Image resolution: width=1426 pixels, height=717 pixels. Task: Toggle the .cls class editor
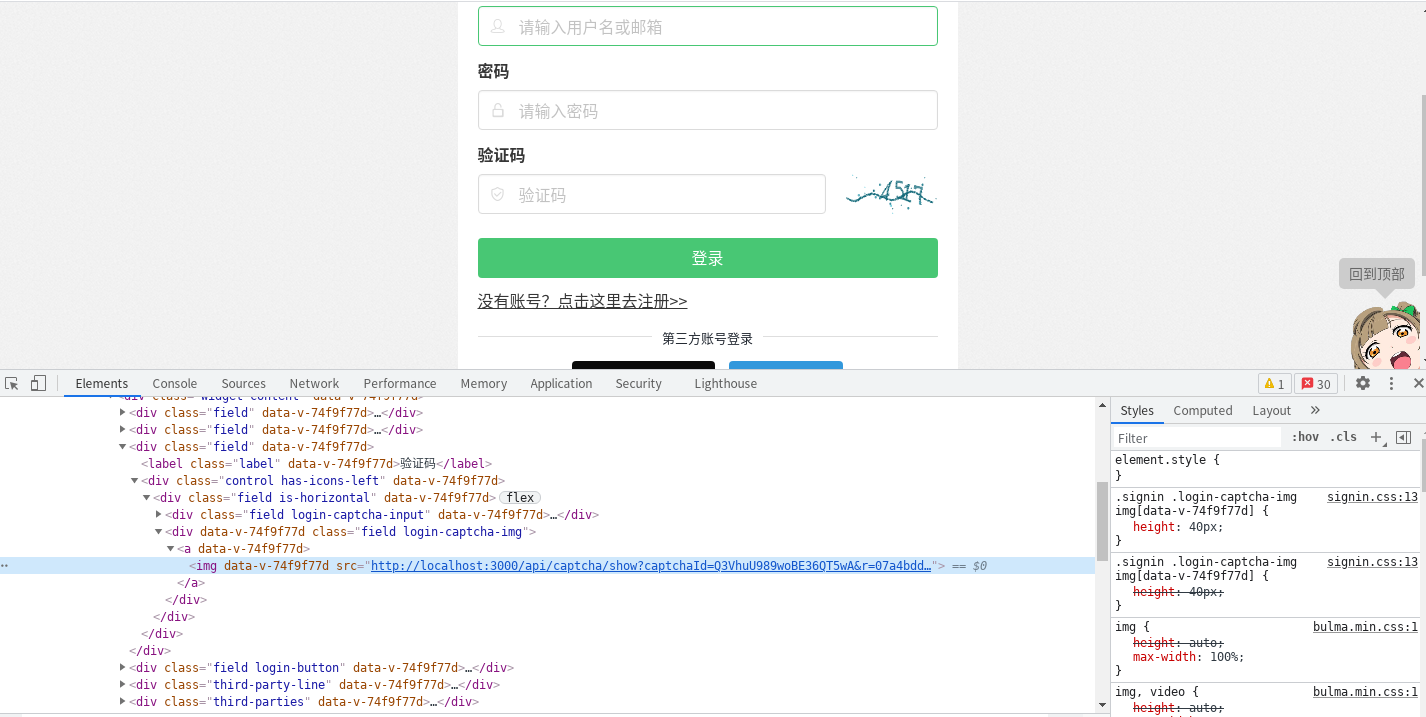(1343, 437)
